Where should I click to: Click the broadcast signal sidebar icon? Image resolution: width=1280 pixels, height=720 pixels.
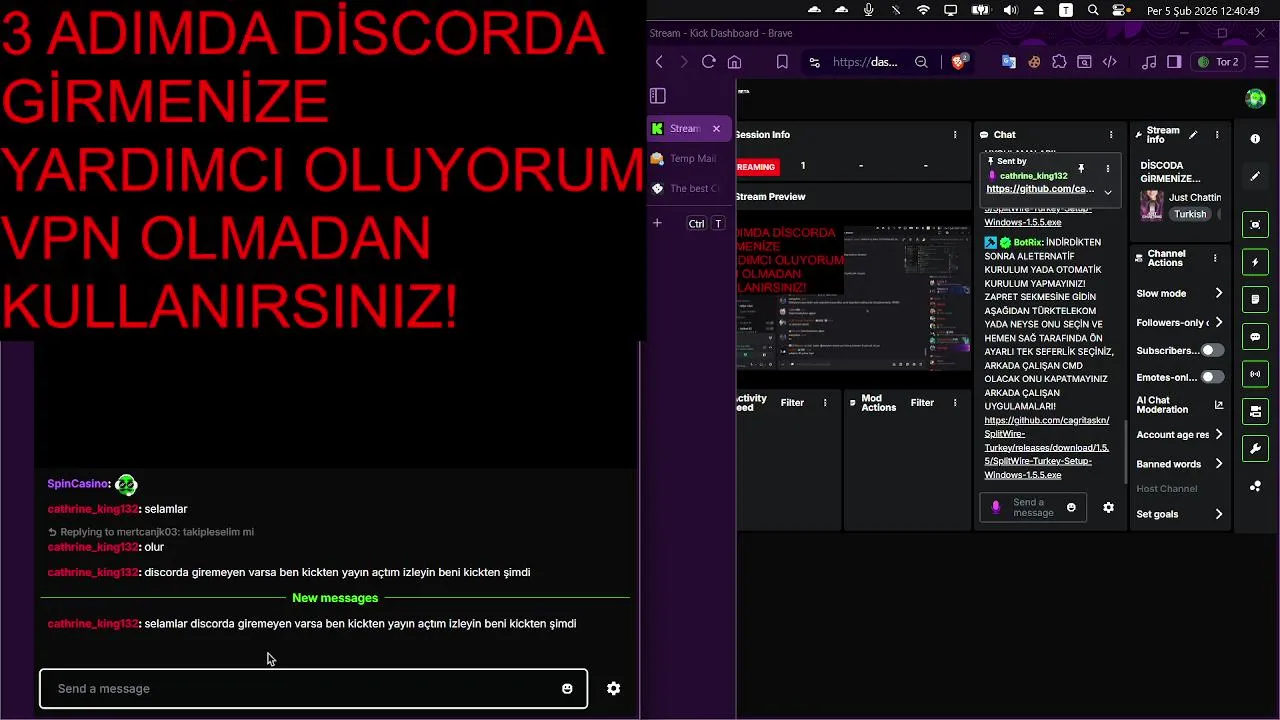[x=1256, y=374]
